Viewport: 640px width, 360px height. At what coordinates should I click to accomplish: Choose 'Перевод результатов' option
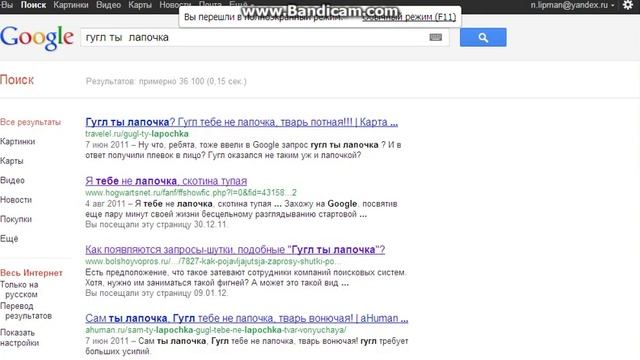pyautogui.click(x=26, y=311)
